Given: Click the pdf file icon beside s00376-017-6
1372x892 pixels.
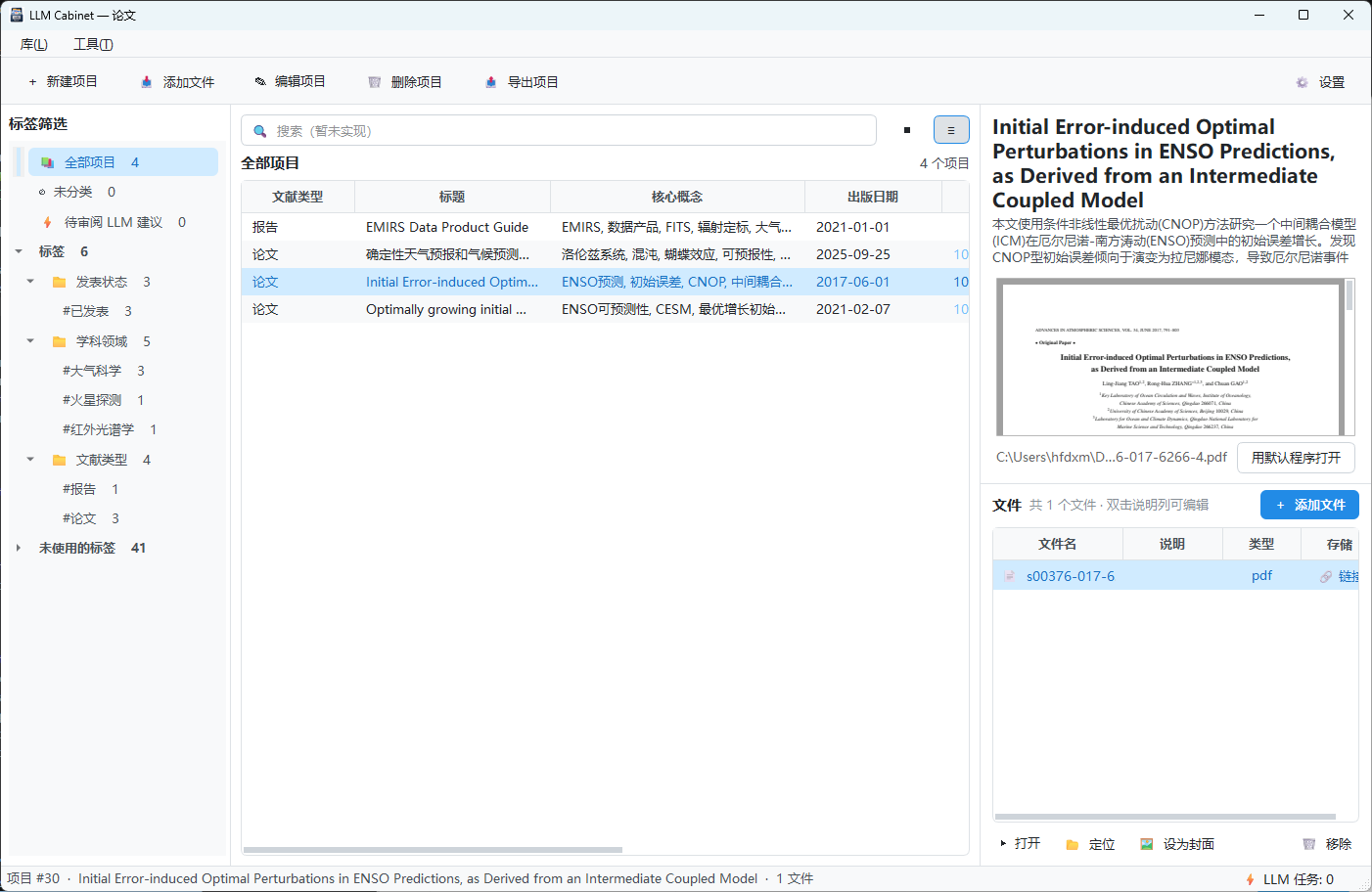Looking at the screenshot, I should (x=1009, y=576).
